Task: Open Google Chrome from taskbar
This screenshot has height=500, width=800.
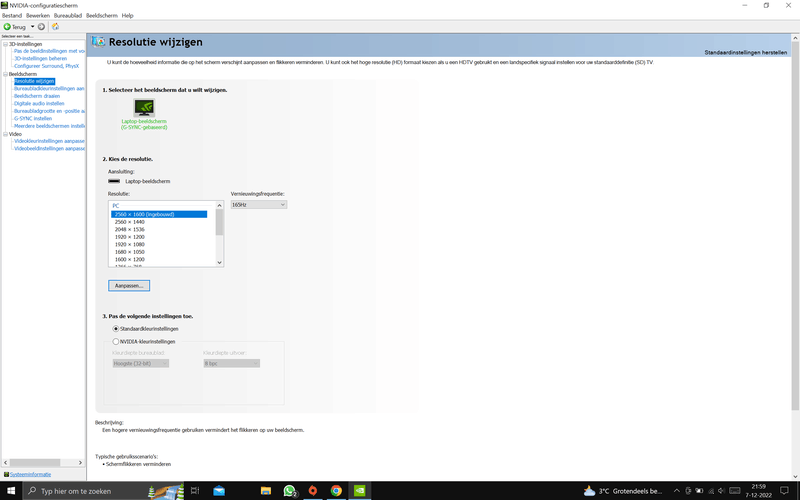Action: (x=336, y=491)
